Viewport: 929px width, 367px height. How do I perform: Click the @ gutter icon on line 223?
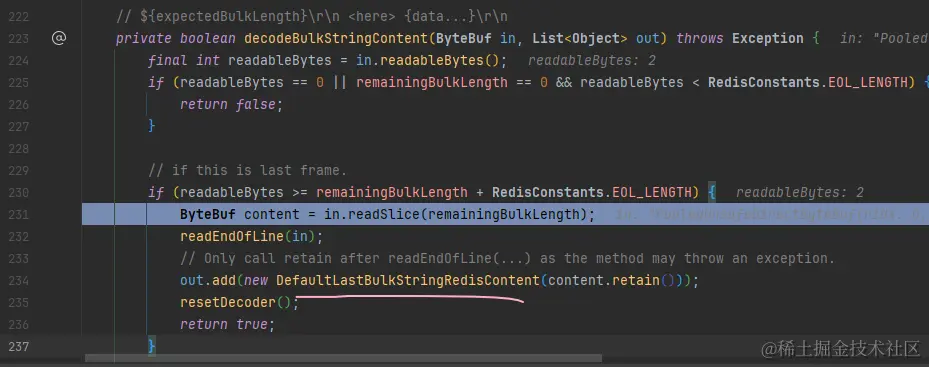coord(59,39)
